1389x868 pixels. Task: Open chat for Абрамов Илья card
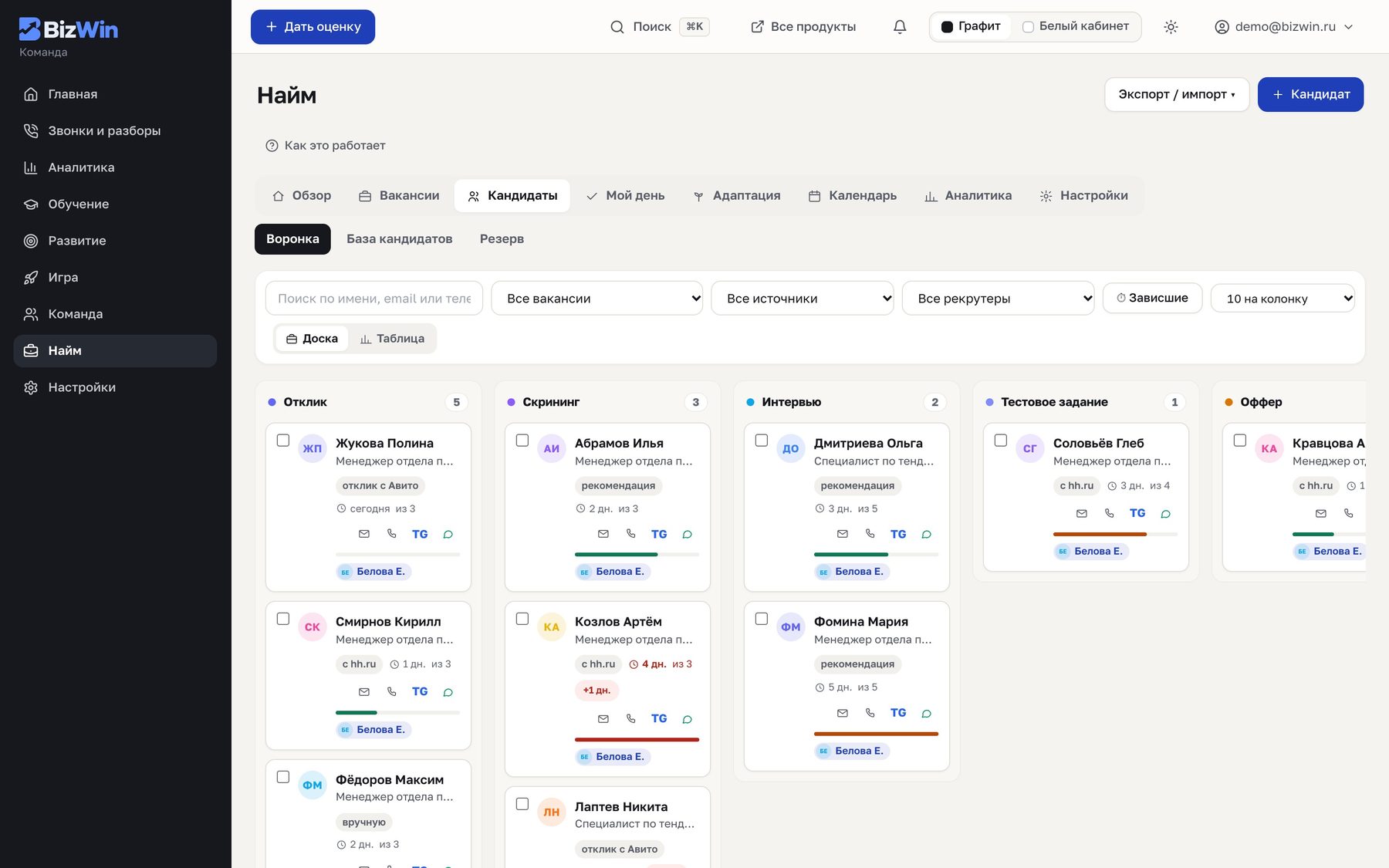[687, 534]
